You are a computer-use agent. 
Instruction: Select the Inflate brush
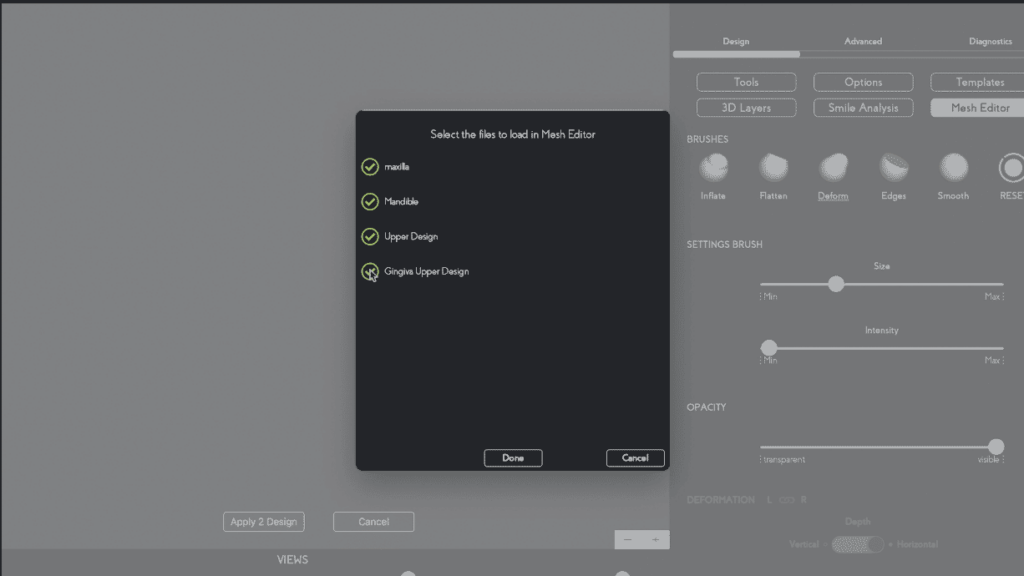[x=713, y=168]
